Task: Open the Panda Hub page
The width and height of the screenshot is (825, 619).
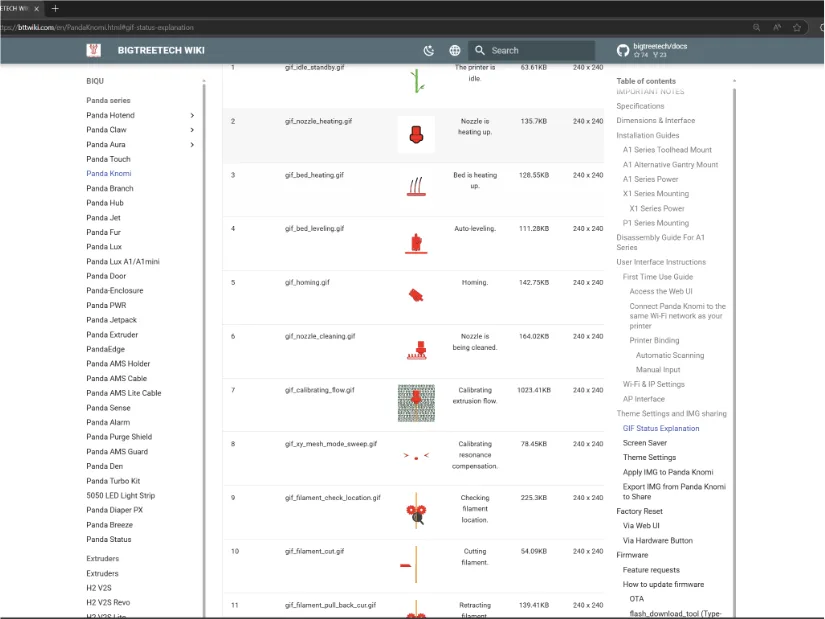Action: point(105,203)
